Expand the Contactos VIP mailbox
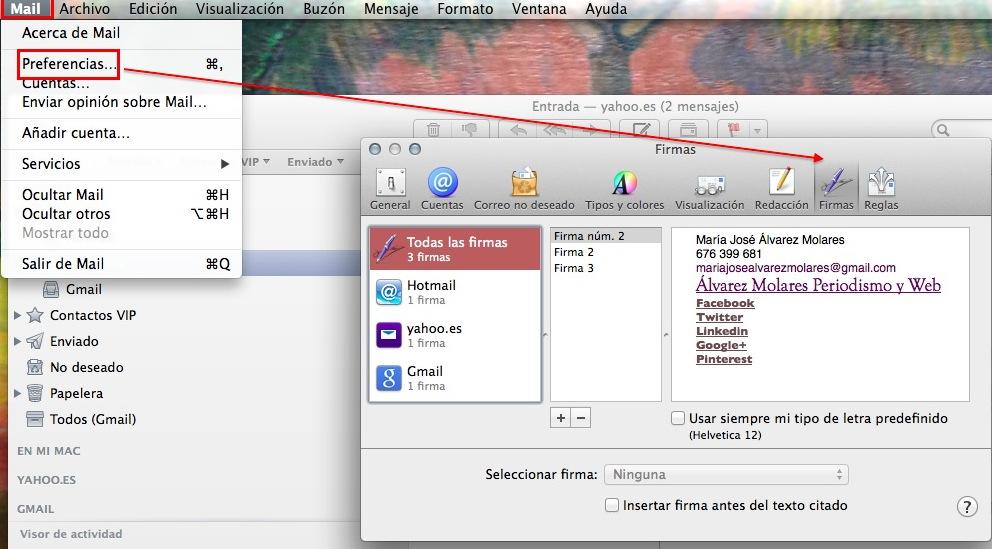The image size is (992, 549). [17, 316]
